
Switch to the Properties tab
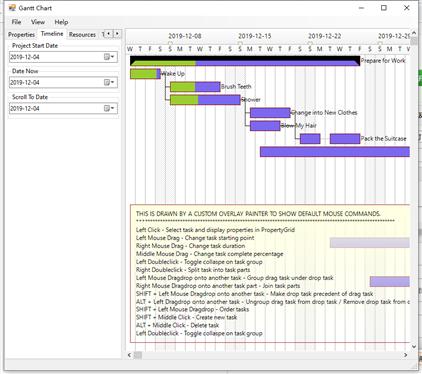(21, 34)
